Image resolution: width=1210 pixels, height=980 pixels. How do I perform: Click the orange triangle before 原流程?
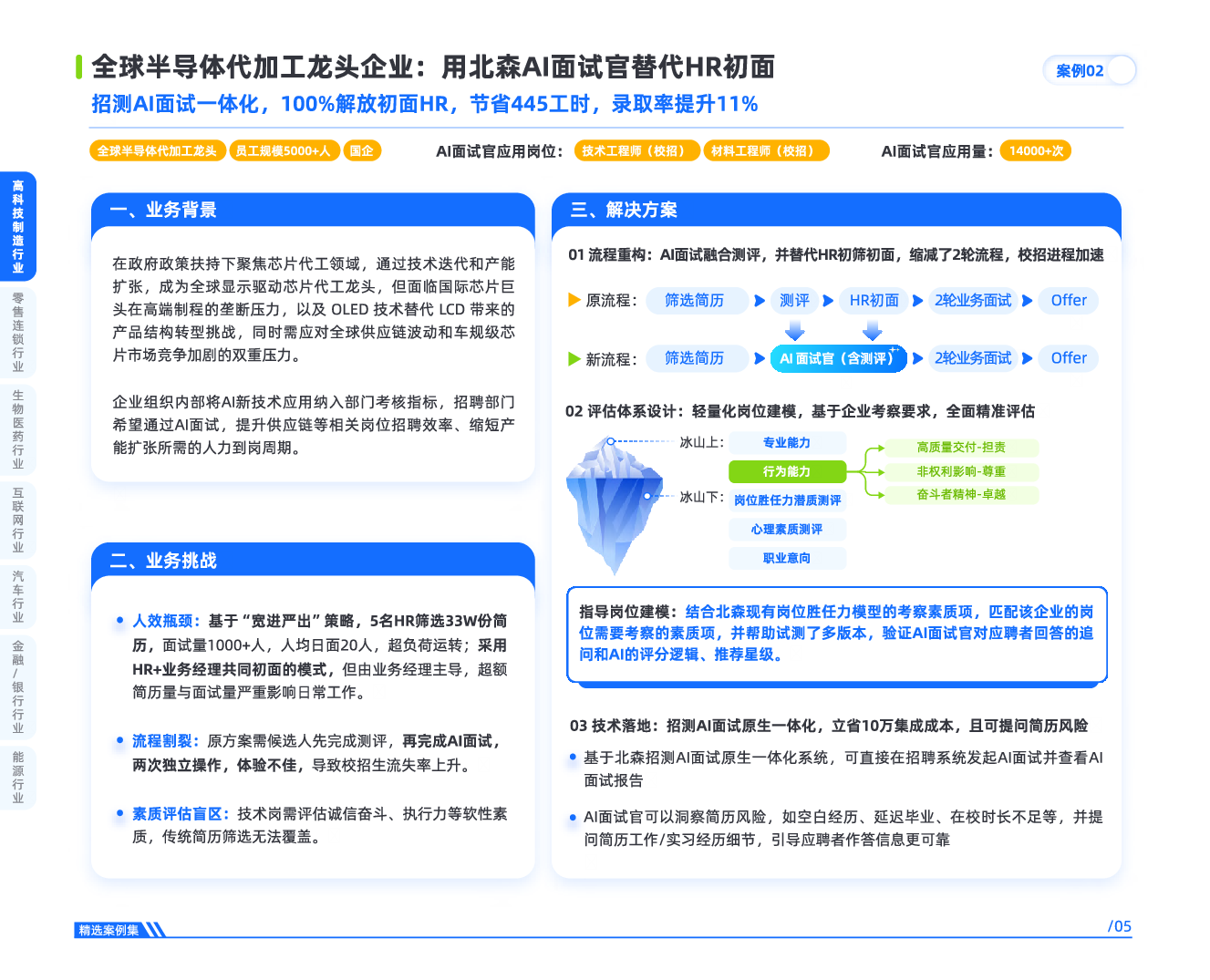point(574,300)
